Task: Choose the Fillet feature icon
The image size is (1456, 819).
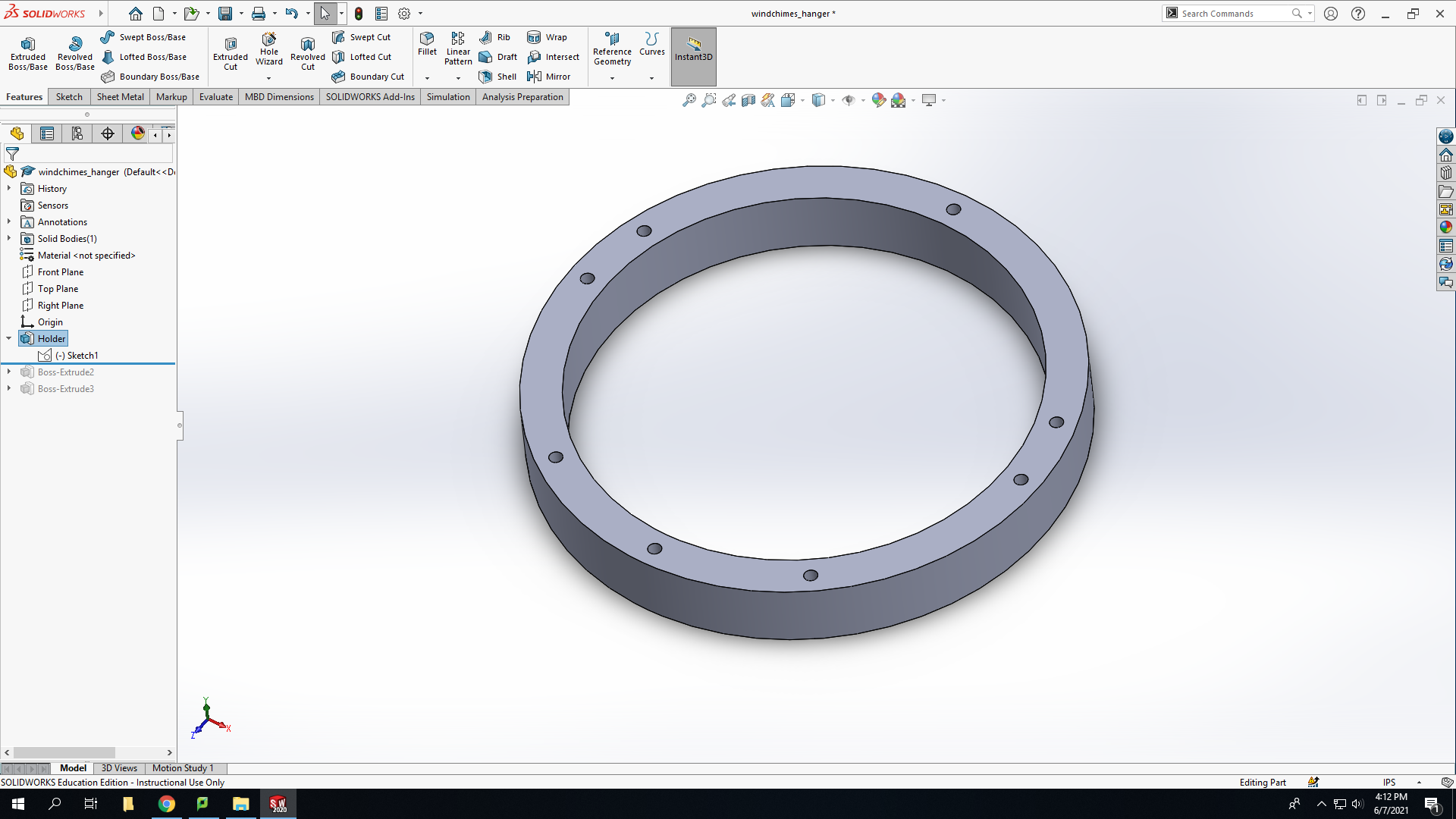Action: 427,44
